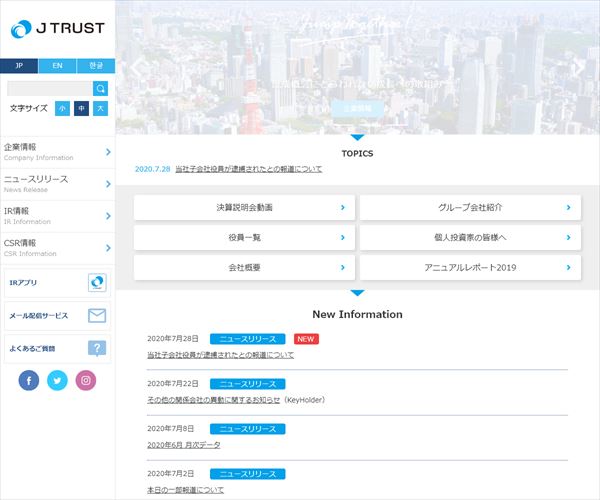600x500 pixels.
Task: Open 本日の一部報道について link
Action: [185, 490]
